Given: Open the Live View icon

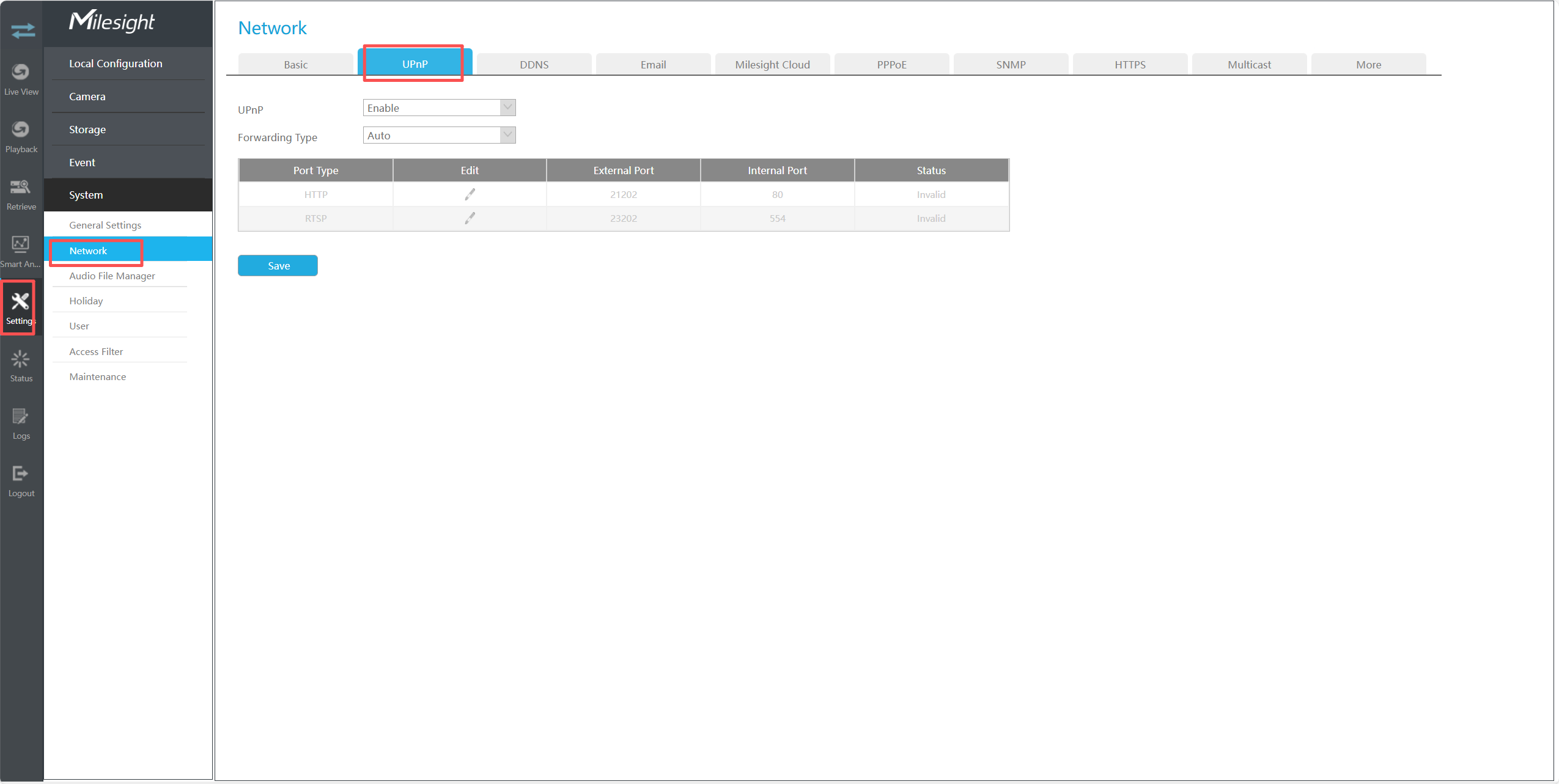Looking at the screenshot, I should pyautogui.click(x=21, y=73).
